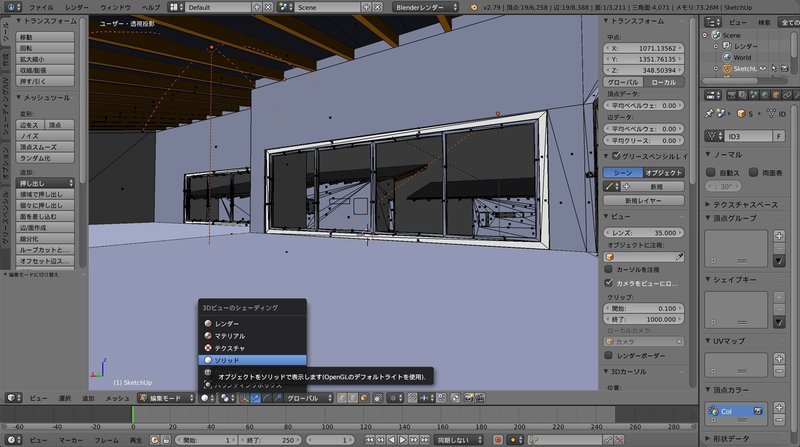Click the Blender logo icon in header
The image size is (800, 447).
474,7
